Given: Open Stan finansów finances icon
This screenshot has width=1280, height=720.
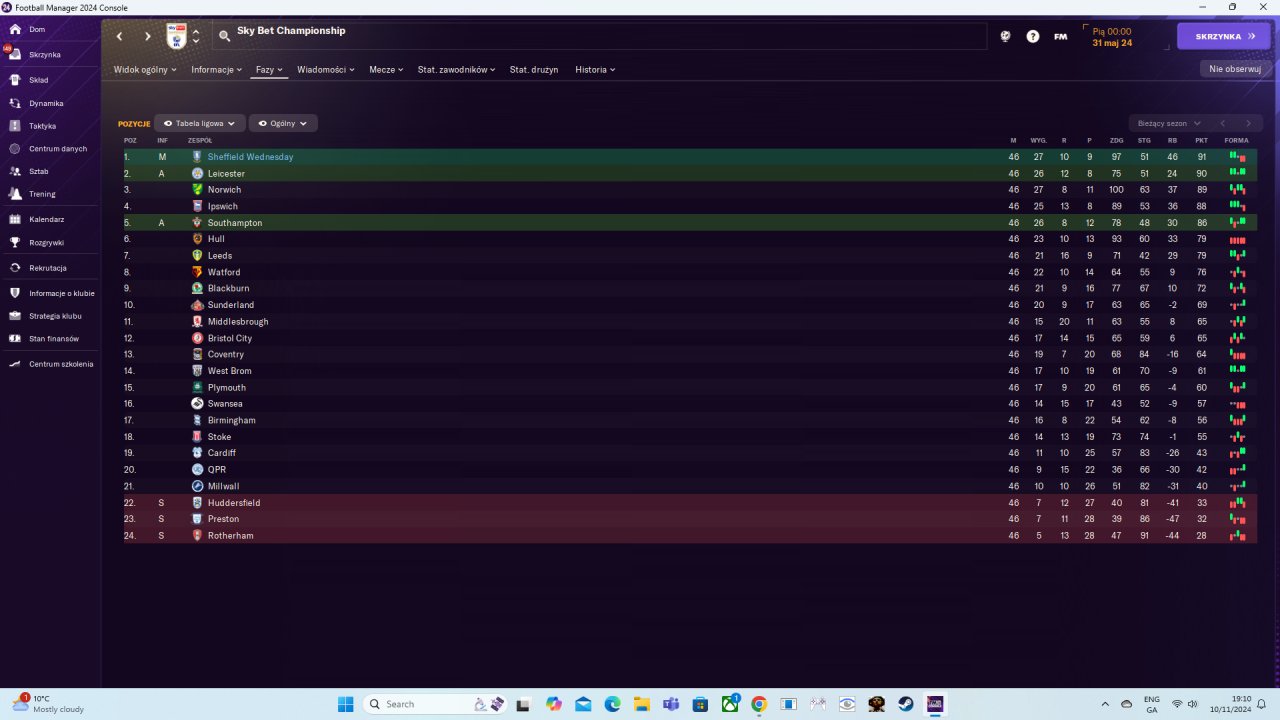Looking at the screenshot, I should click(15, 338).
